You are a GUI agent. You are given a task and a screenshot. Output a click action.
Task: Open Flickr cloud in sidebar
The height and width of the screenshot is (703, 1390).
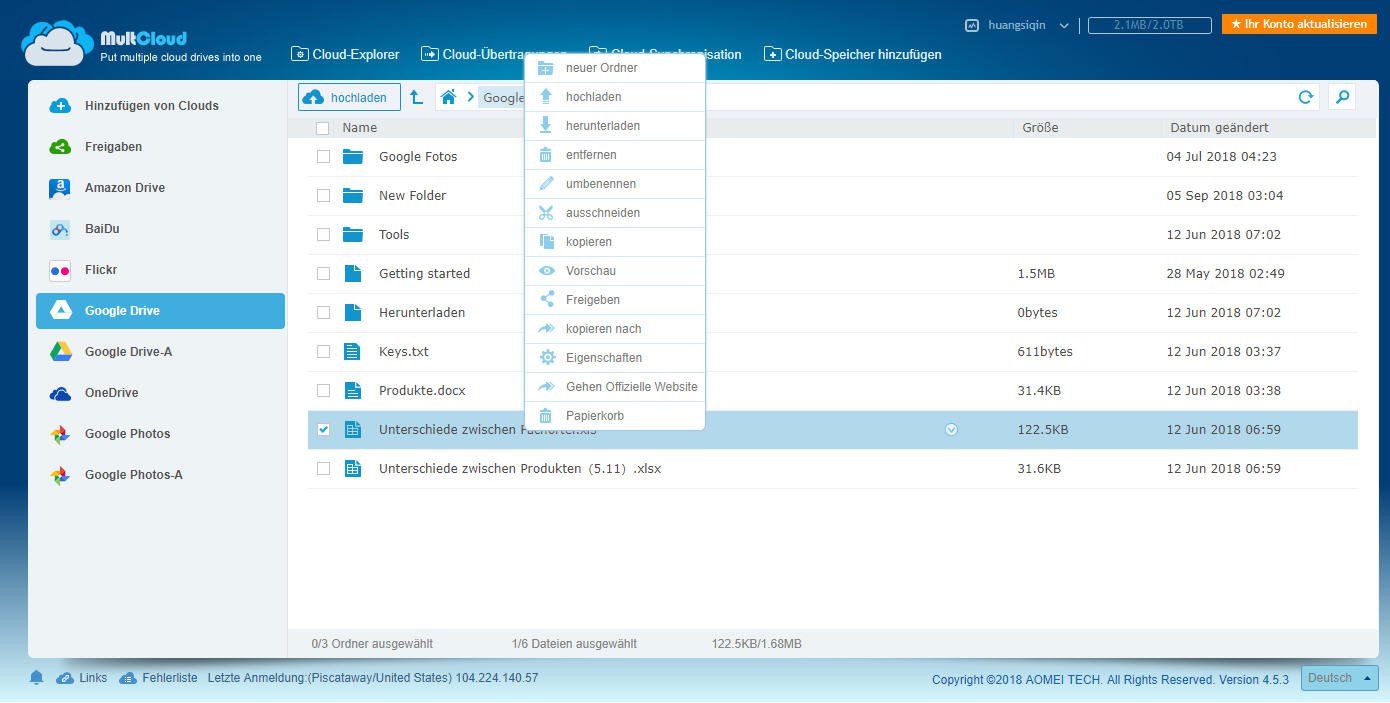(101, 270)
